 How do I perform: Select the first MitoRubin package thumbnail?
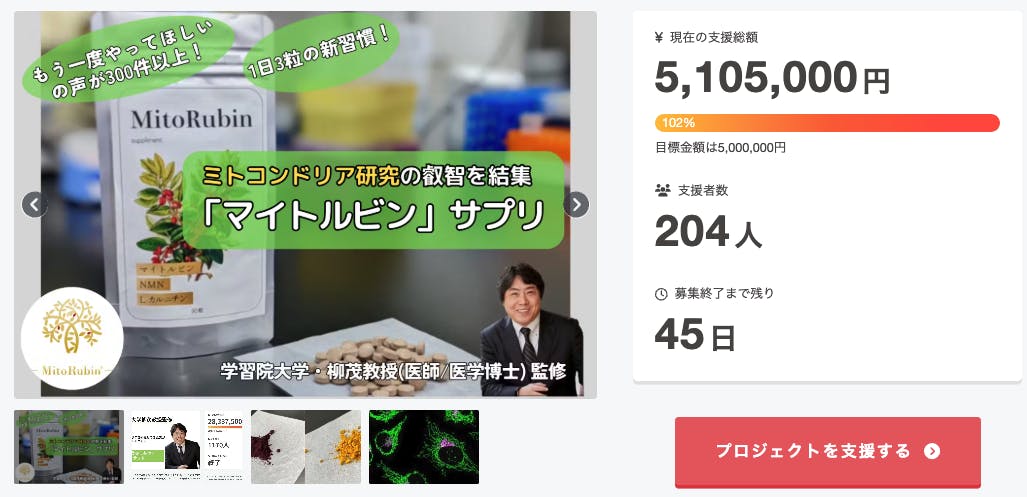point(69,447)
